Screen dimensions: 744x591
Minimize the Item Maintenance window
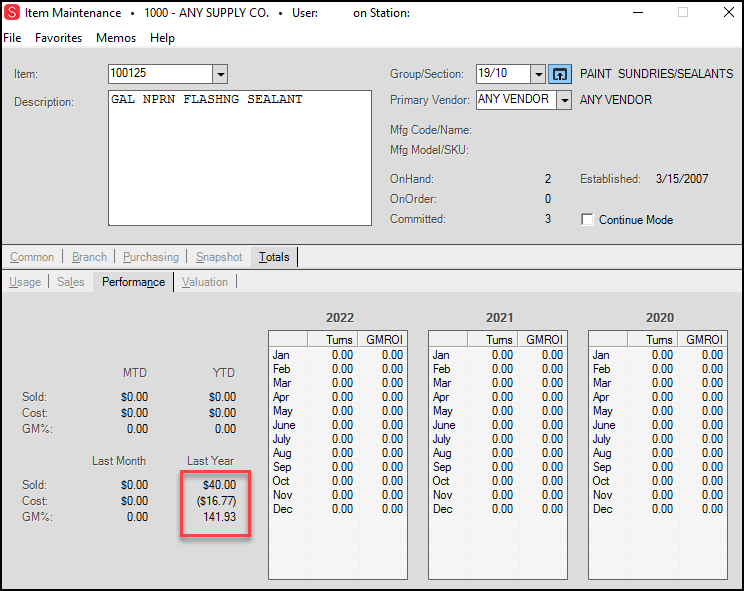tap(638, 12)
